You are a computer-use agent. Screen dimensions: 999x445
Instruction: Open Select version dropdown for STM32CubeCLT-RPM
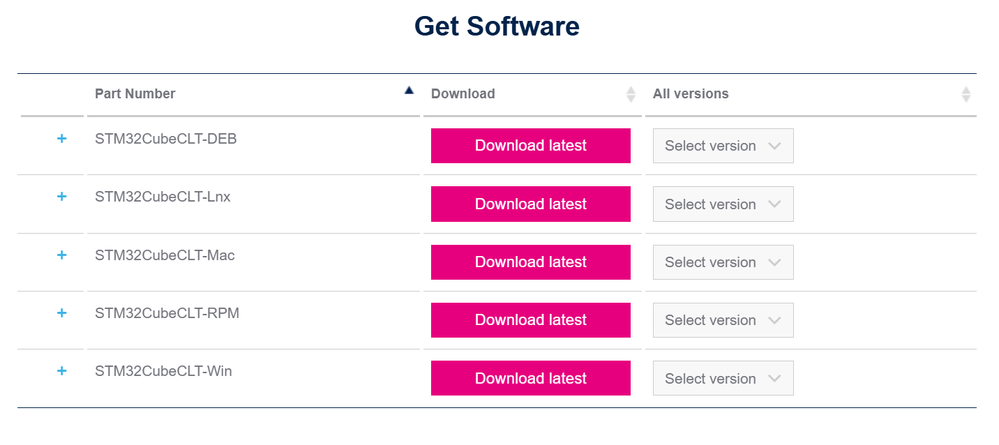pyautogui.click(x=723, y=320)
